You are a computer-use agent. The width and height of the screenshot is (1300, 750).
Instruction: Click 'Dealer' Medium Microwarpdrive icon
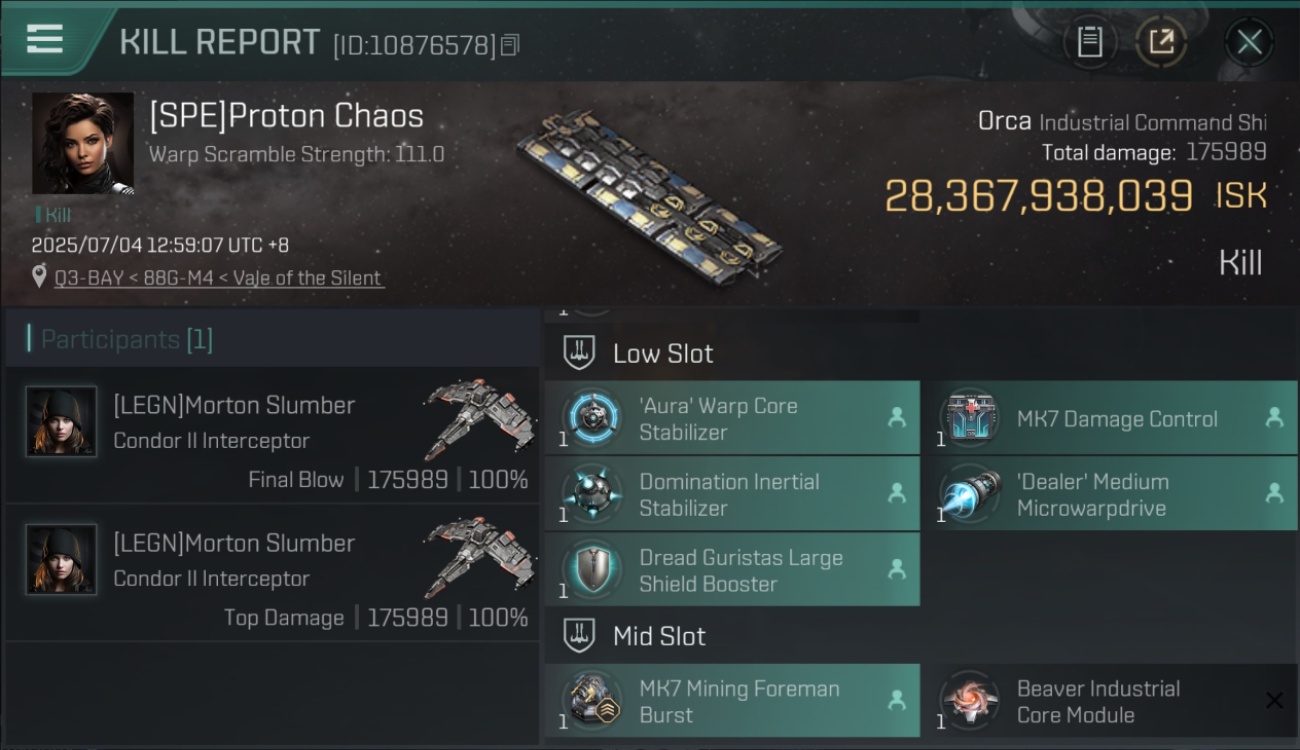coord(969,494)
